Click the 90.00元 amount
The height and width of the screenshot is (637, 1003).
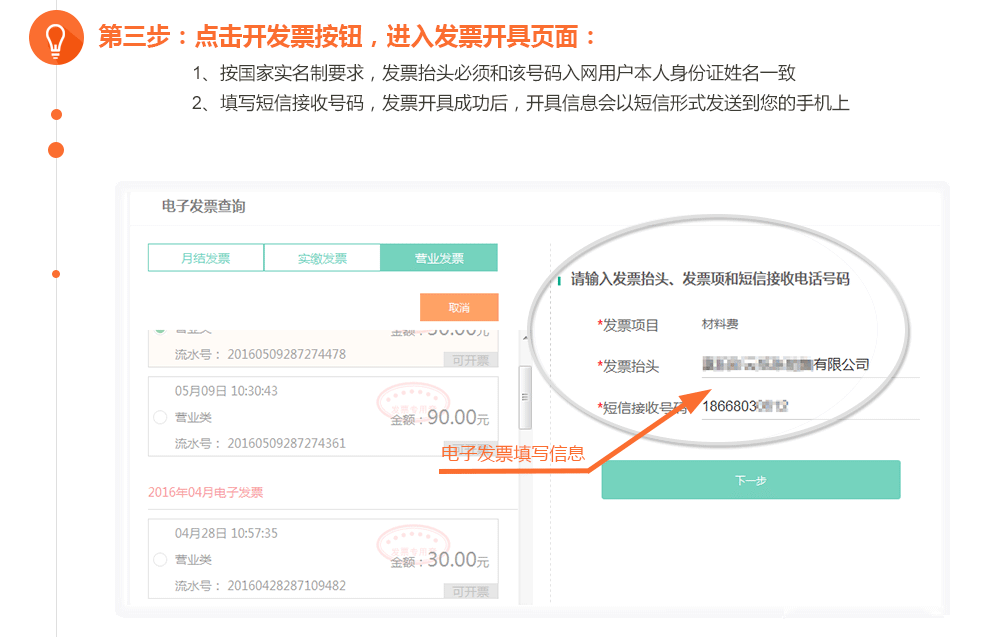click(458, 418)
